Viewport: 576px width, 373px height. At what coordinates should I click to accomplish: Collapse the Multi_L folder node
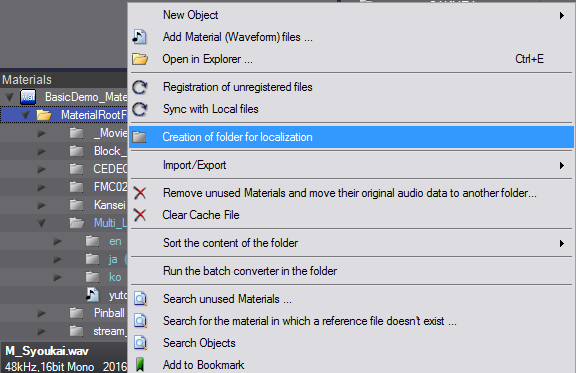coord(41,223)
